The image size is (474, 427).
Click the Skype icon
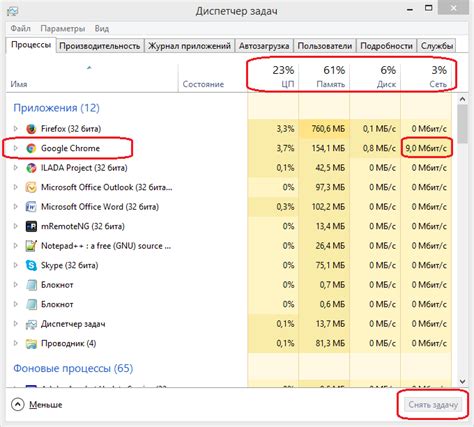coord(31,265)
